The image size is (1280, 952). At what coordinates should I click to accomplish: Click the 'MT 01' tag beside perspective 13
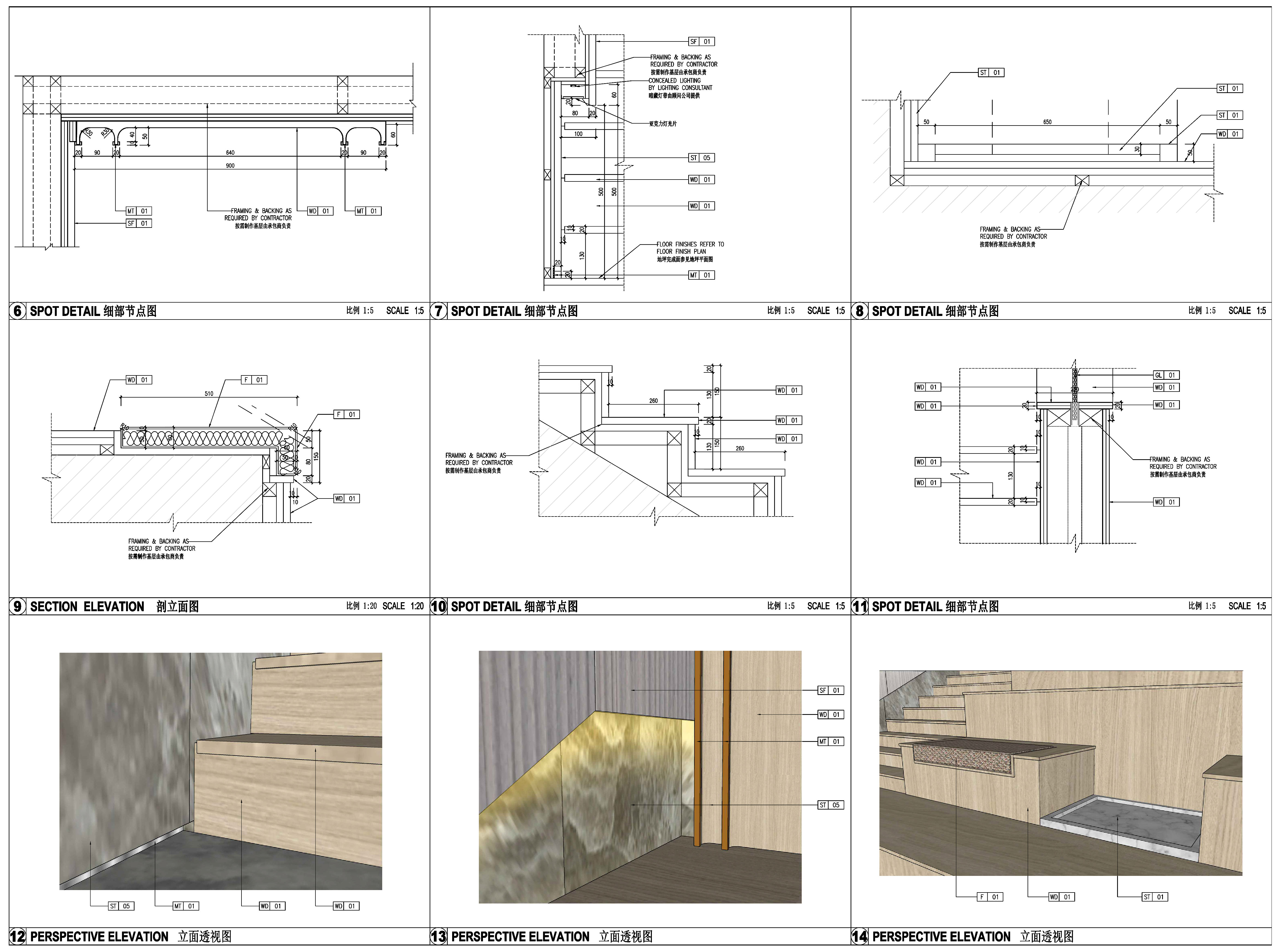coord(831,742)
